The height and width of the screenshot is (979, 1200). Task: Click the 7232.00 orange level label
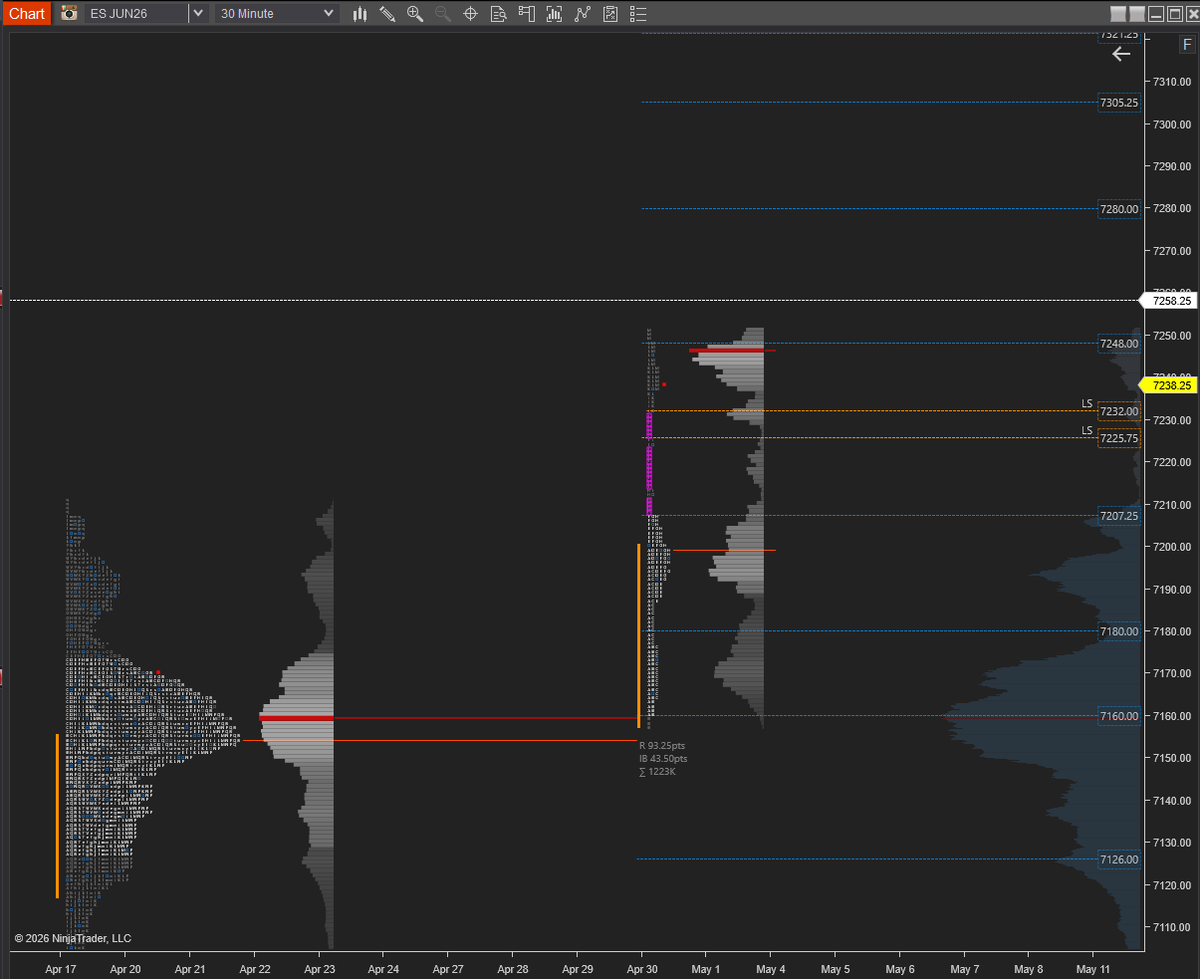(x=1118, y=411)
